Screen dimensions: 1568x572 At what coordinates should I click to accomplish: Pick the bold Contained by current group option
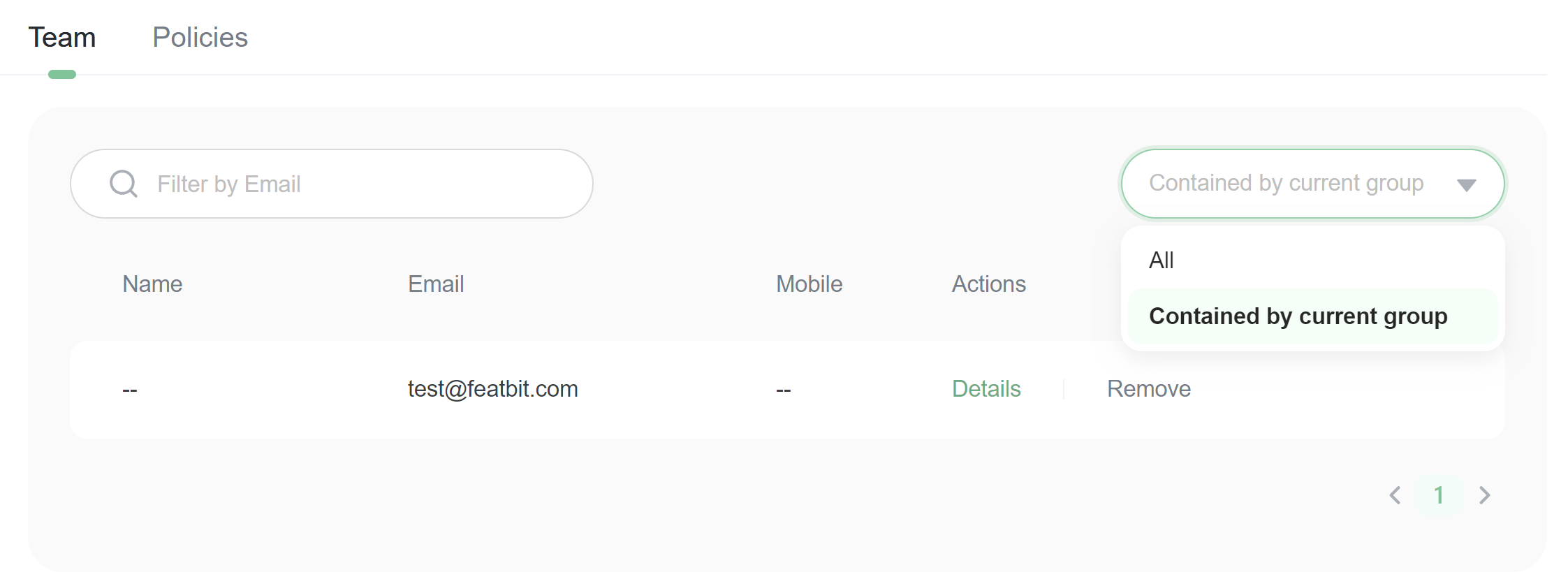[1298, 316]
